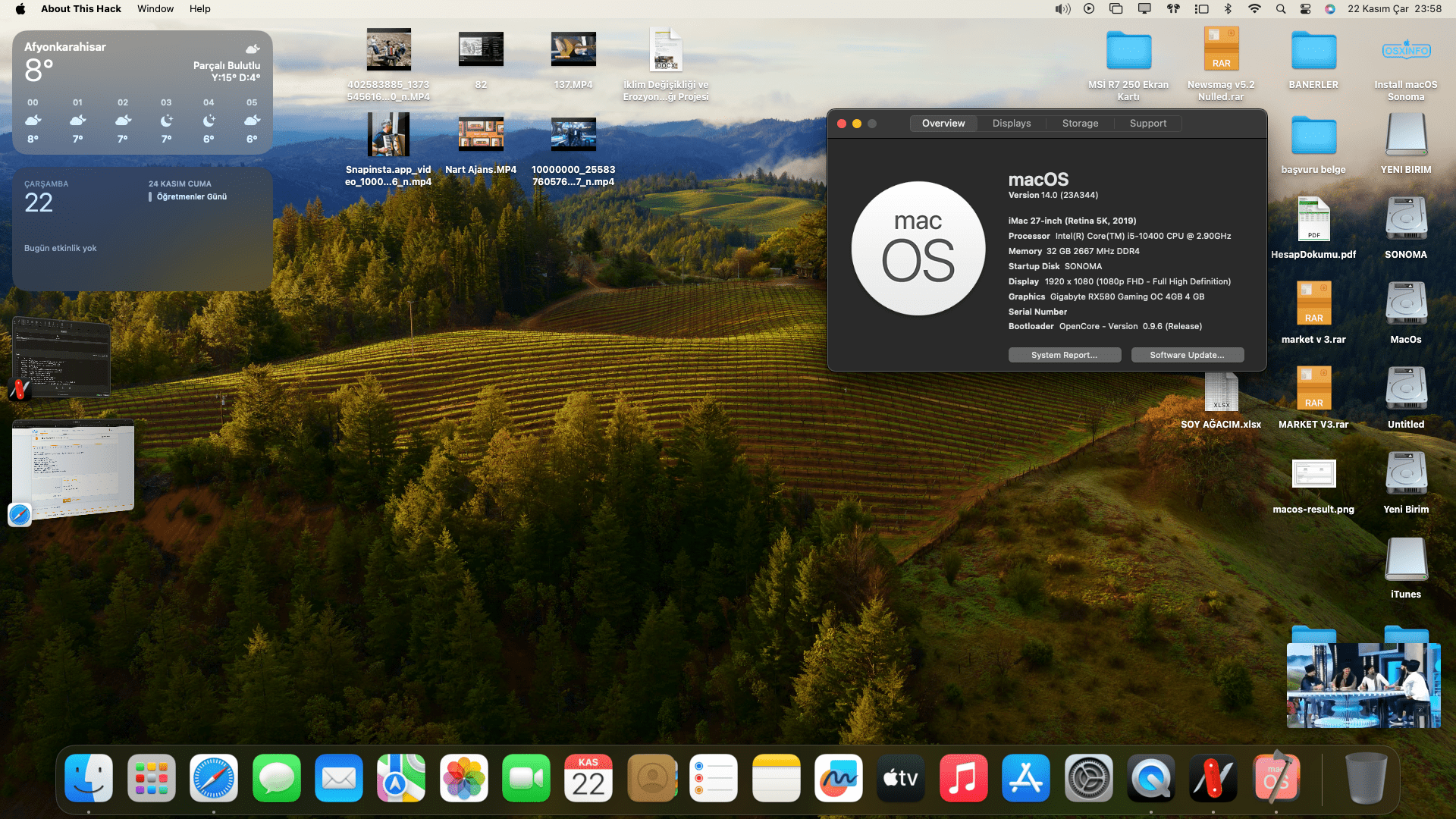Click the Music app dock icon
The image size is (1456, 819).
pyautogui.click(x=963, y=778)
